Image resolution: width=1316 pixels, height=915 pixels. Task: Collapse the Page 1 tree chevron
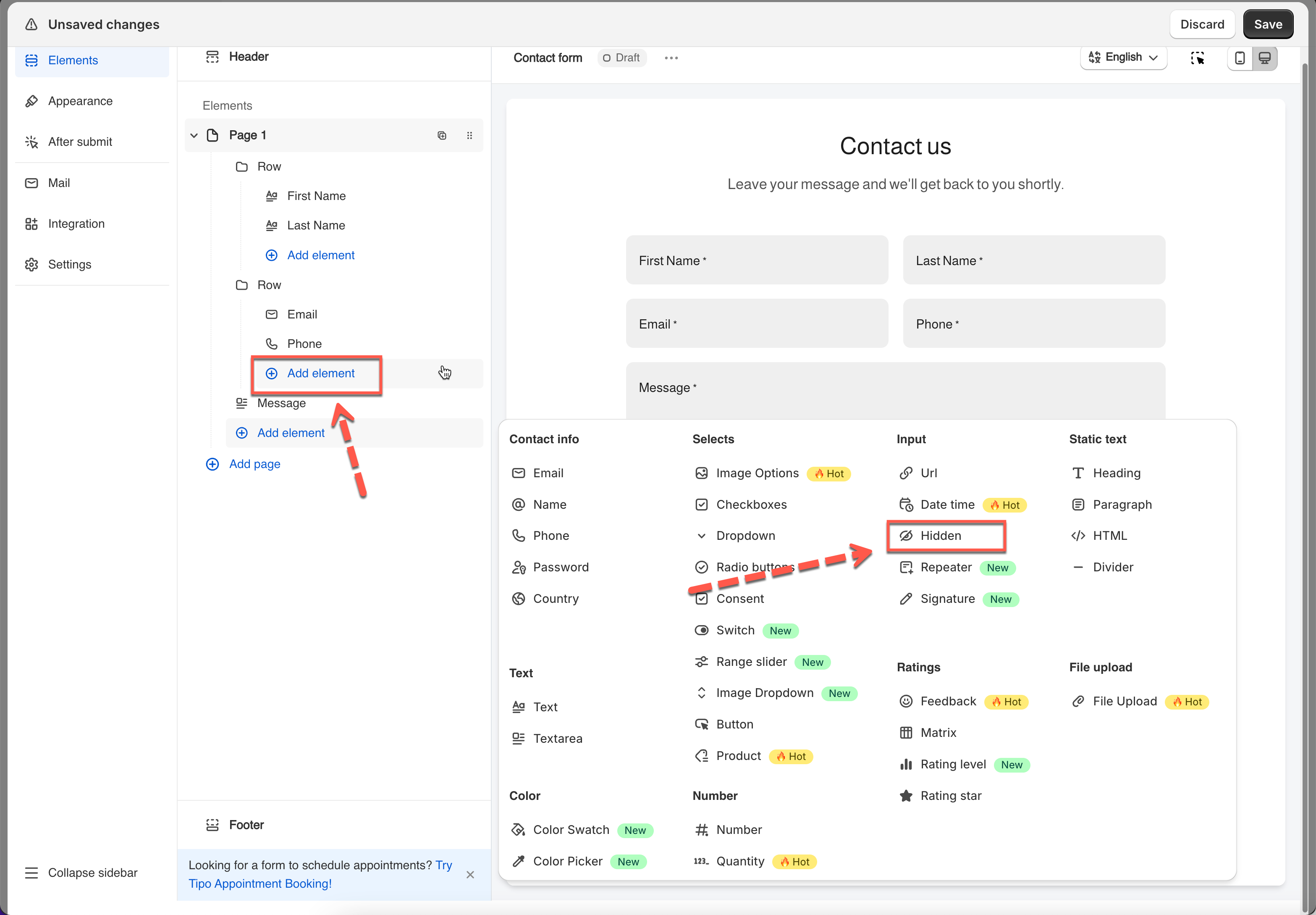(194, 135)
